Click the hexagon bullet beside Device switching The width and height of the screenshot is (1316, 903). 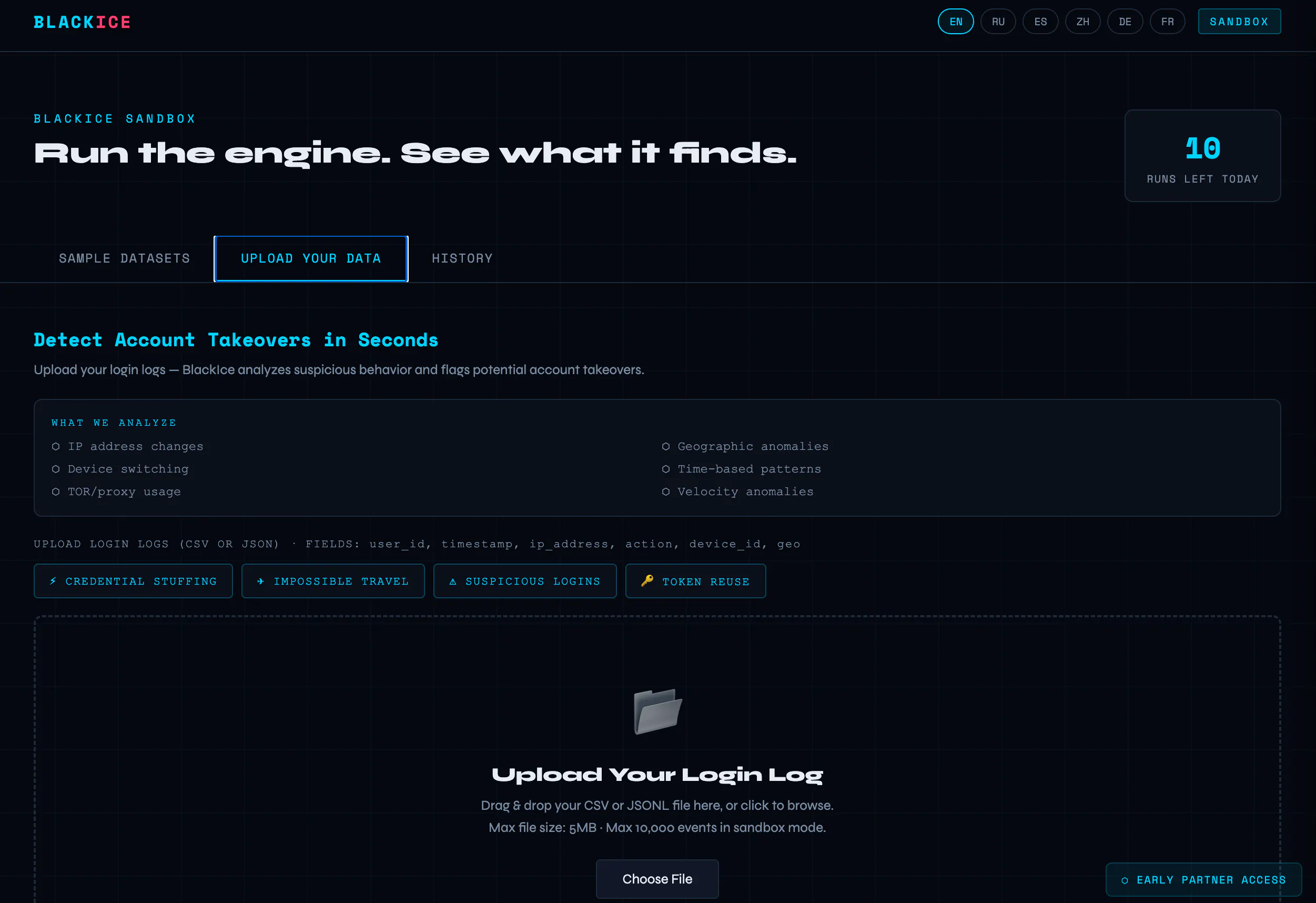click(56, 469)
